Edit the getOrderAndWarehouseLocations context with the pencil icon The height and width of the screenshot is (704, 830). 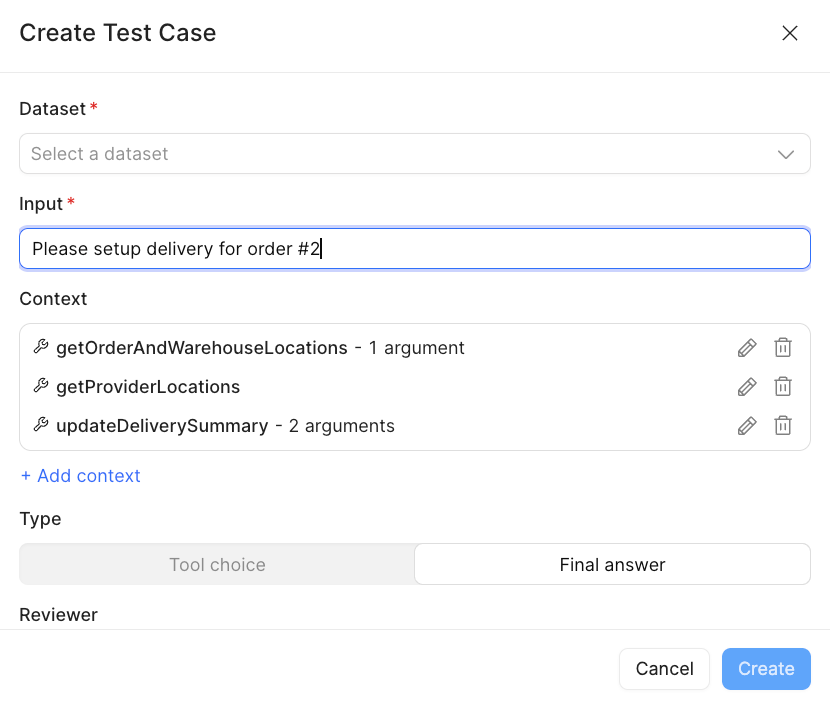point(746,347)
